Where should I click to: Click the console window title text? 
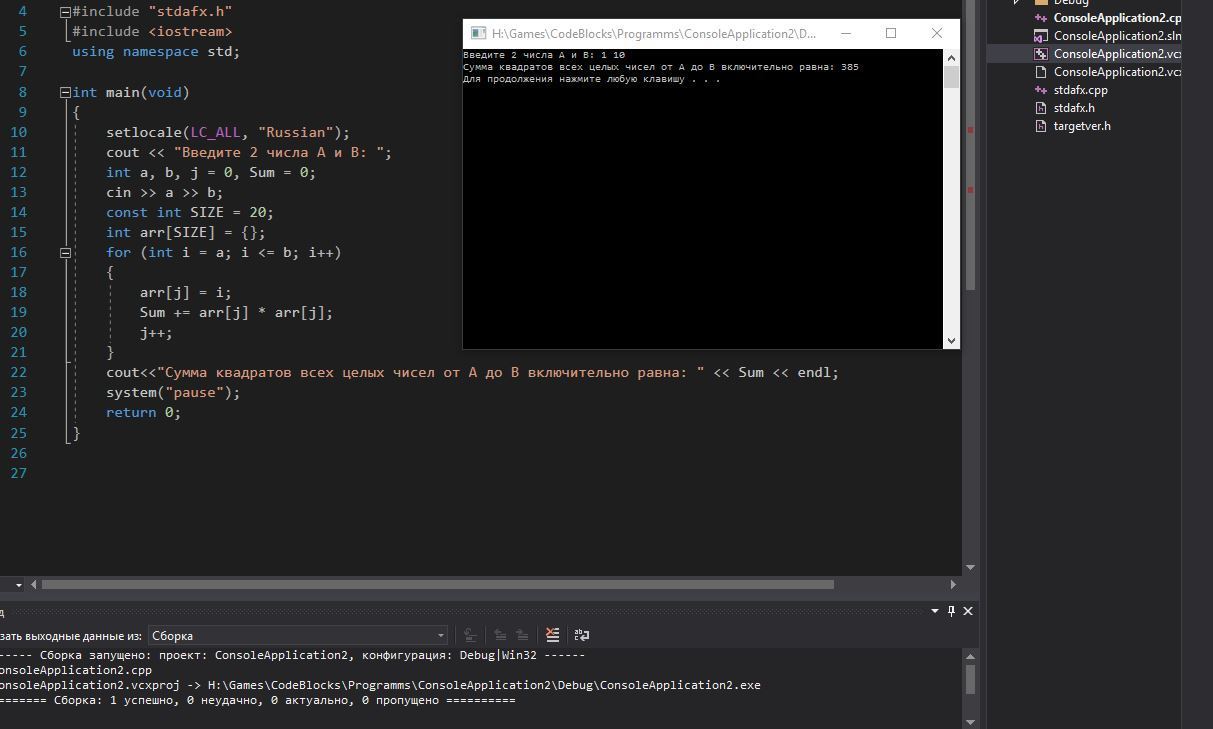pos(654,33)
